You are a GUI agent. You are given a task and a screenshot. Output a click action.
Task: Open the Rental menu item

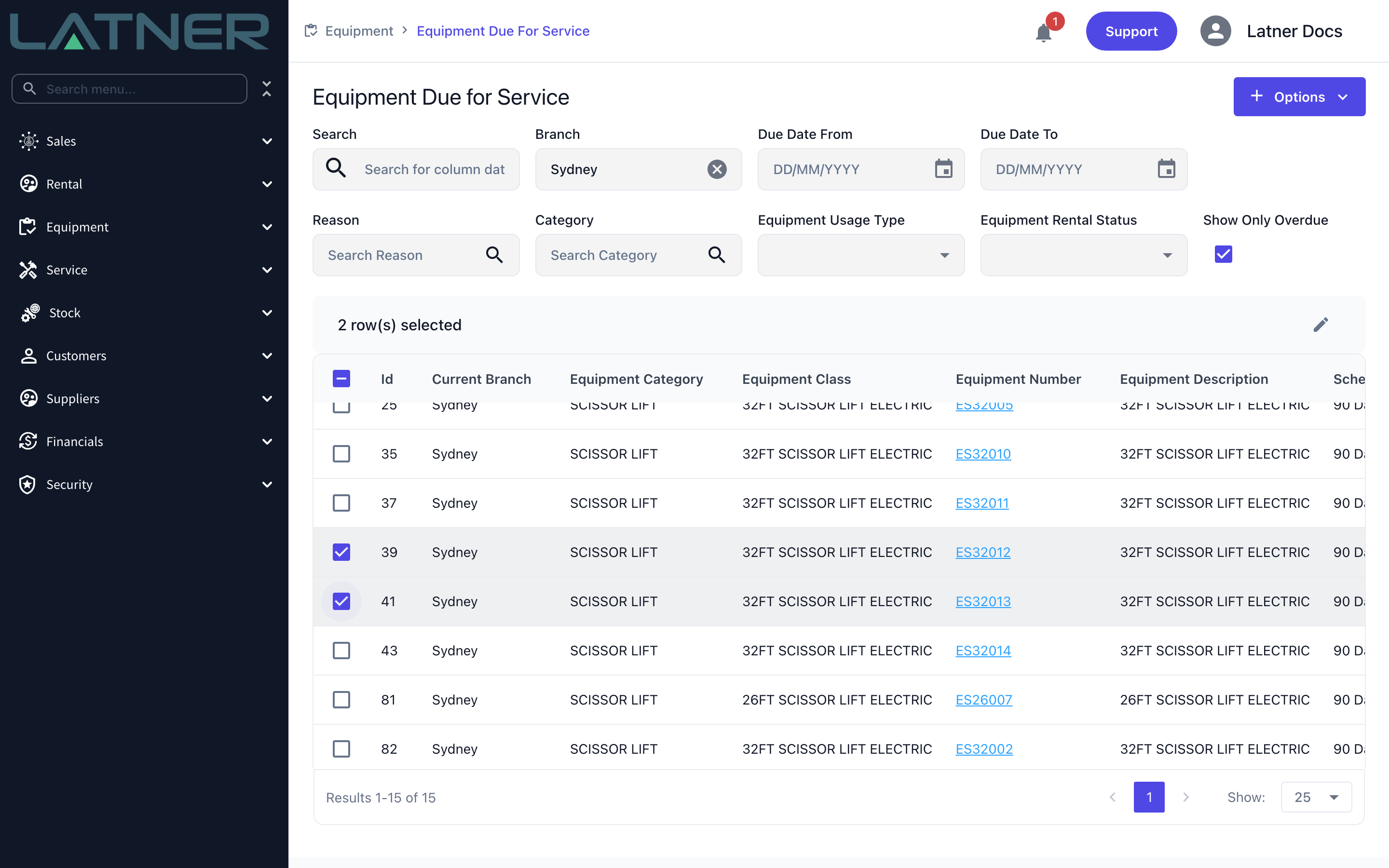coord(144,184)
